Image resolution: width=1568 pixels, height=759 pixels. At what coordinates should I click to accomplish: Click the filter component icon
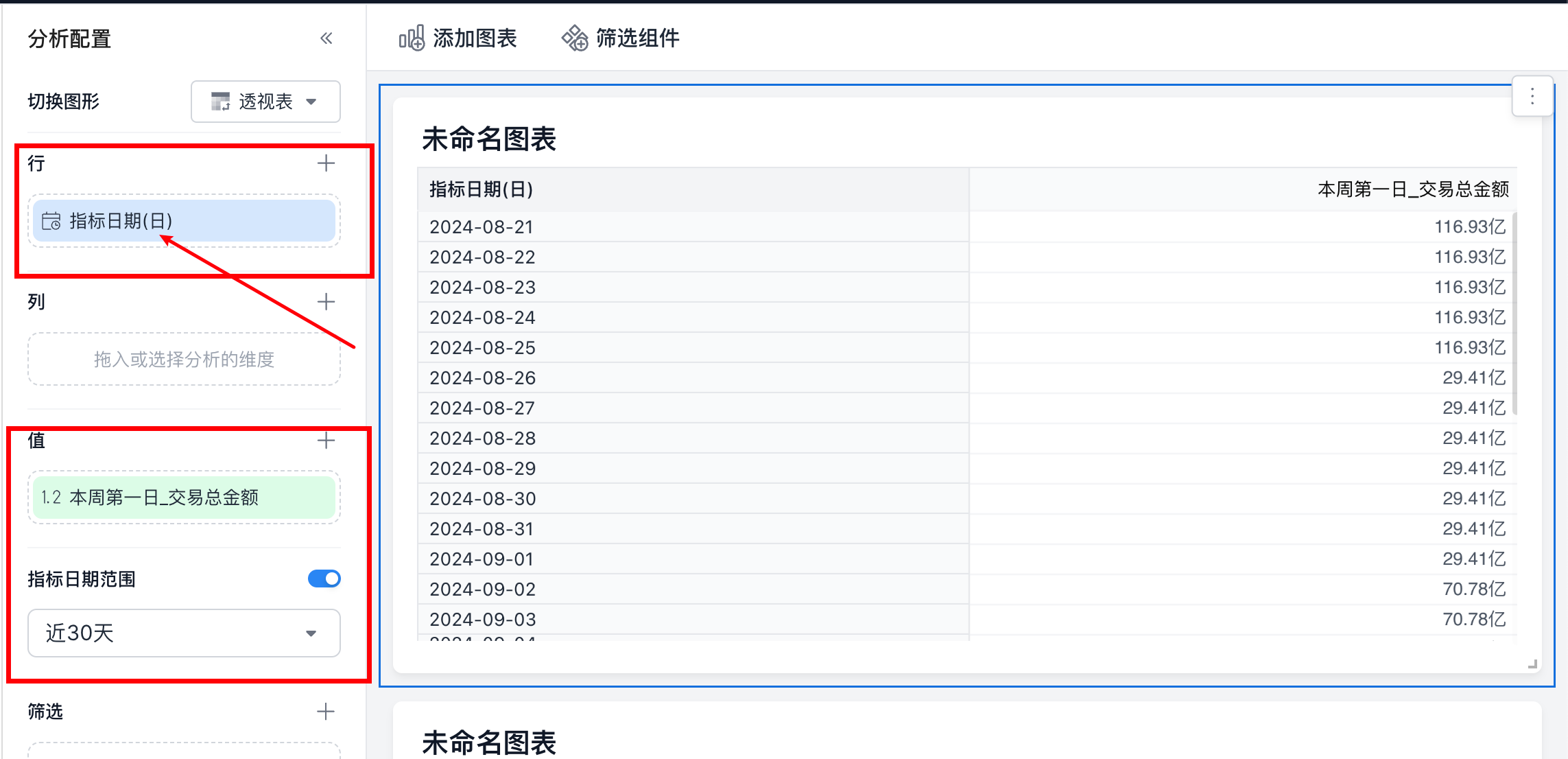pyautogui.click(x=575, y=38)
